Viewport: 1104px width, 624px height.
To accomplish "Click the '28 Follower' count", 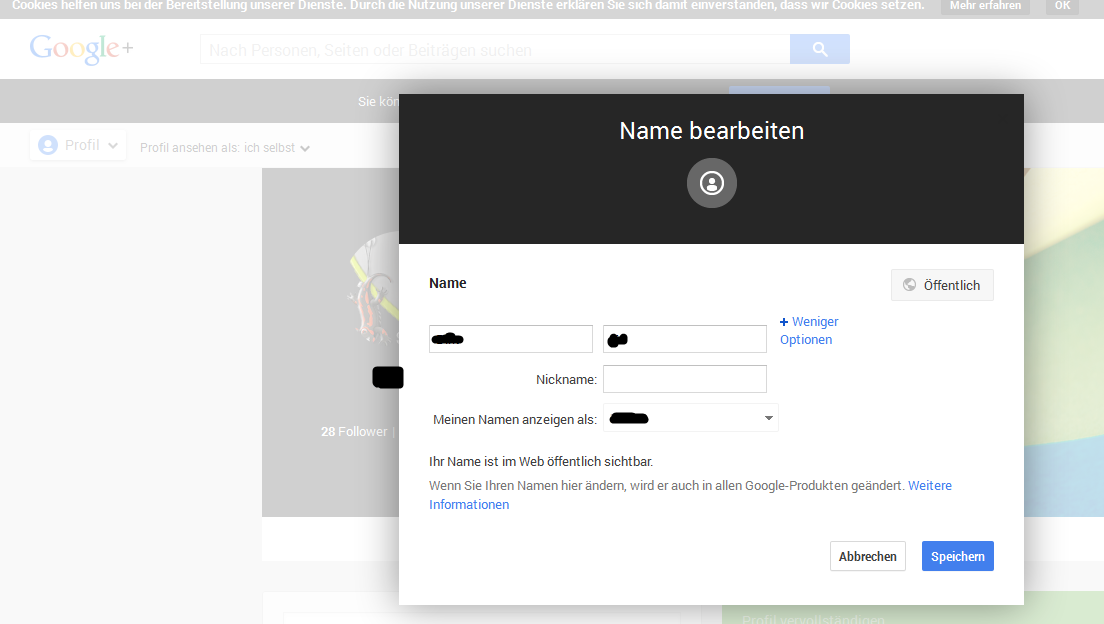I will point(354,432).
